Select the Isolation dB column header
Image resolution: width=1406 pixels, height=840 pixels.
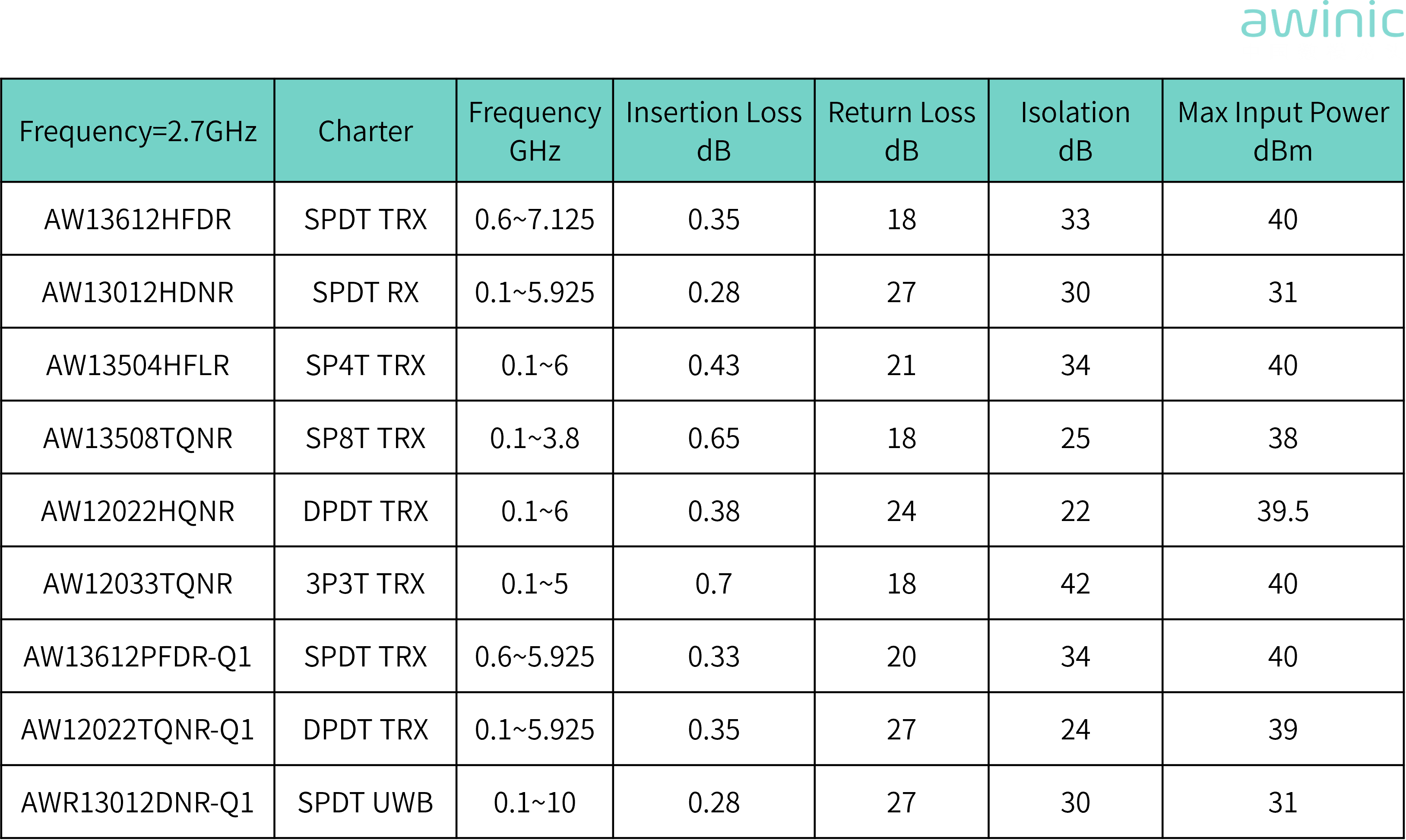click(1075, 131)
